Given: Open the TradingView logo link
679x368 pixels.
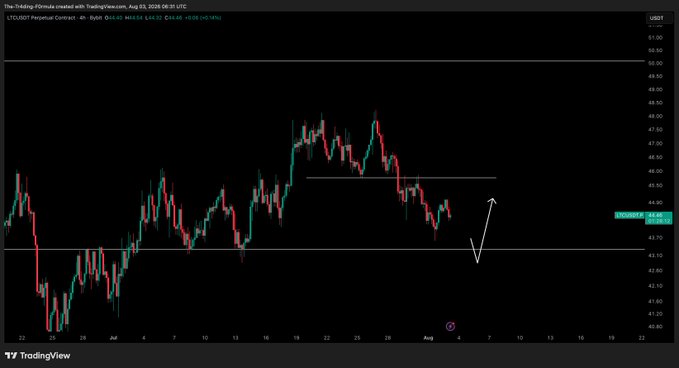Looking at the screenshot, I should tap(37, 355).
